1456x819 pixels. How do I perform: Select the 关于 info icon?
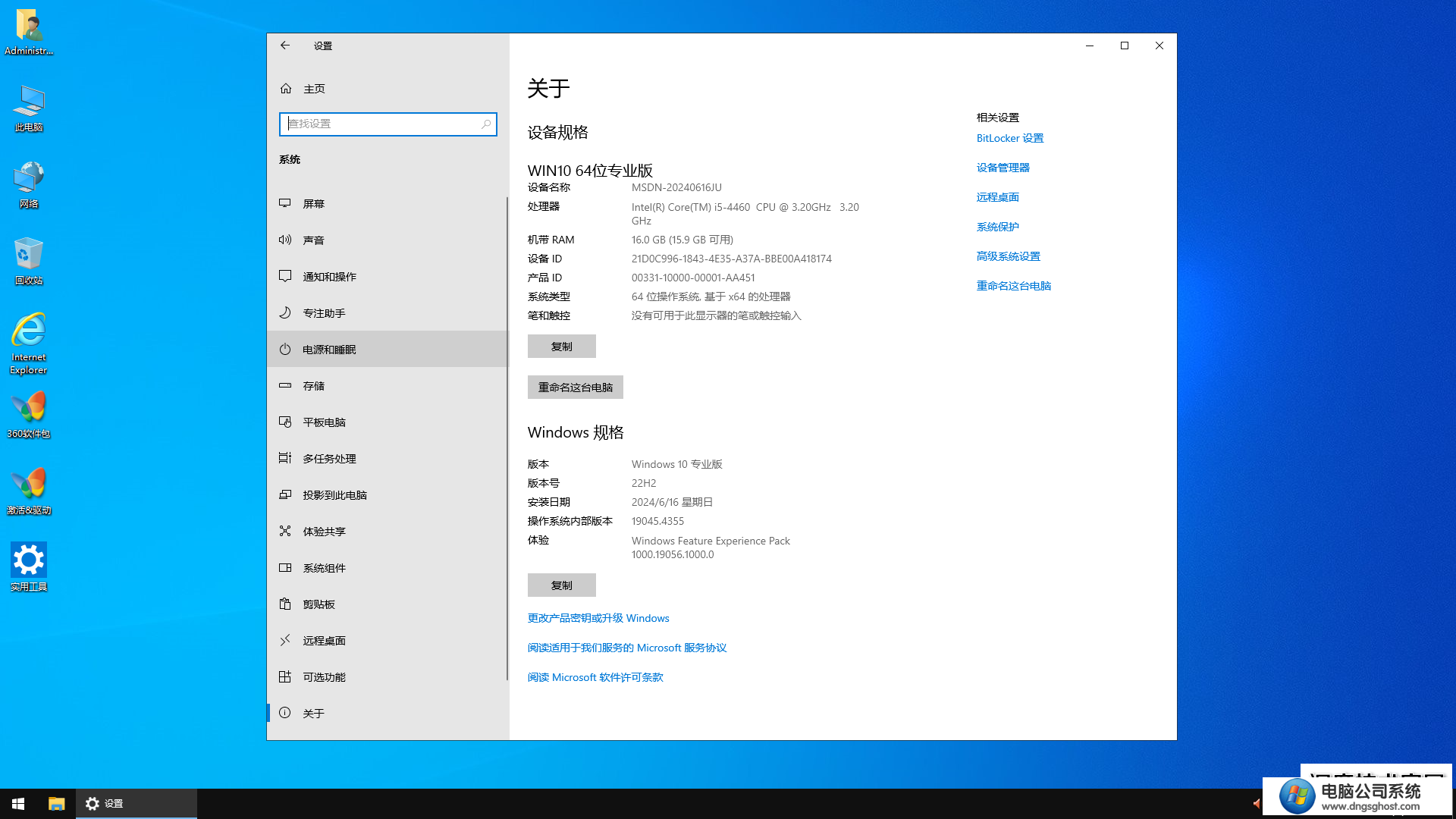coord(285,713)
